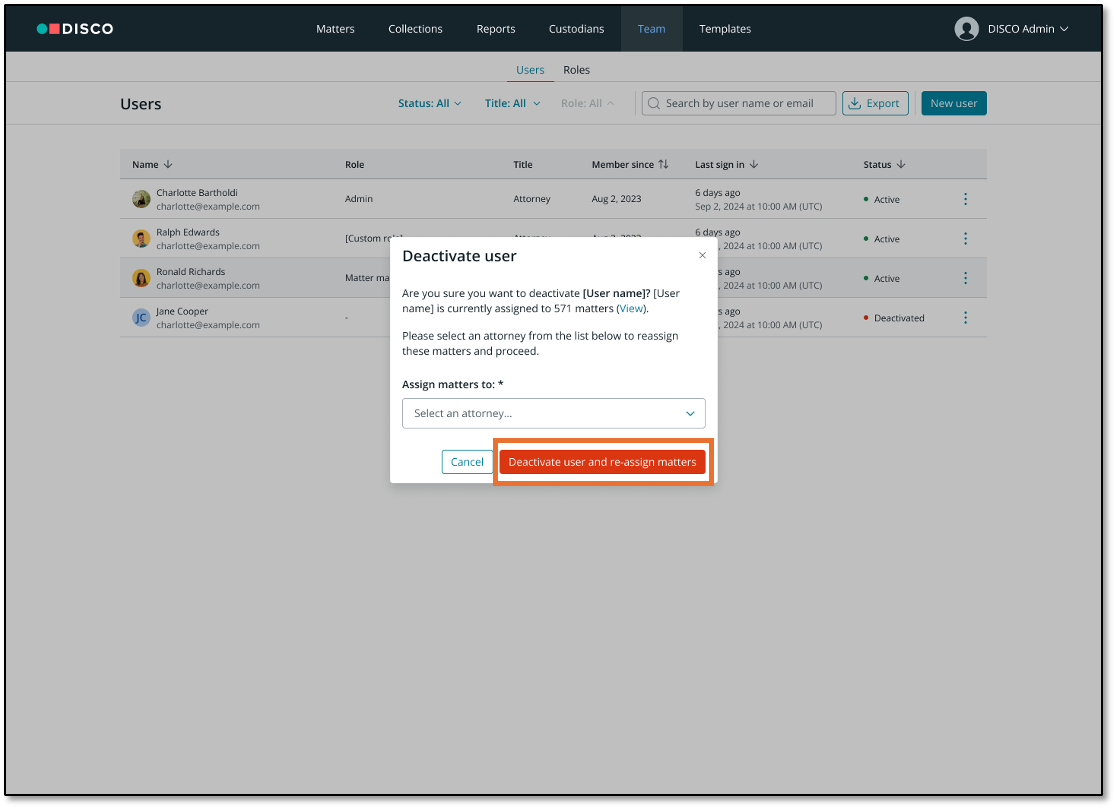
Task: Sort by Status column arrow
Action: coord(900,165)
